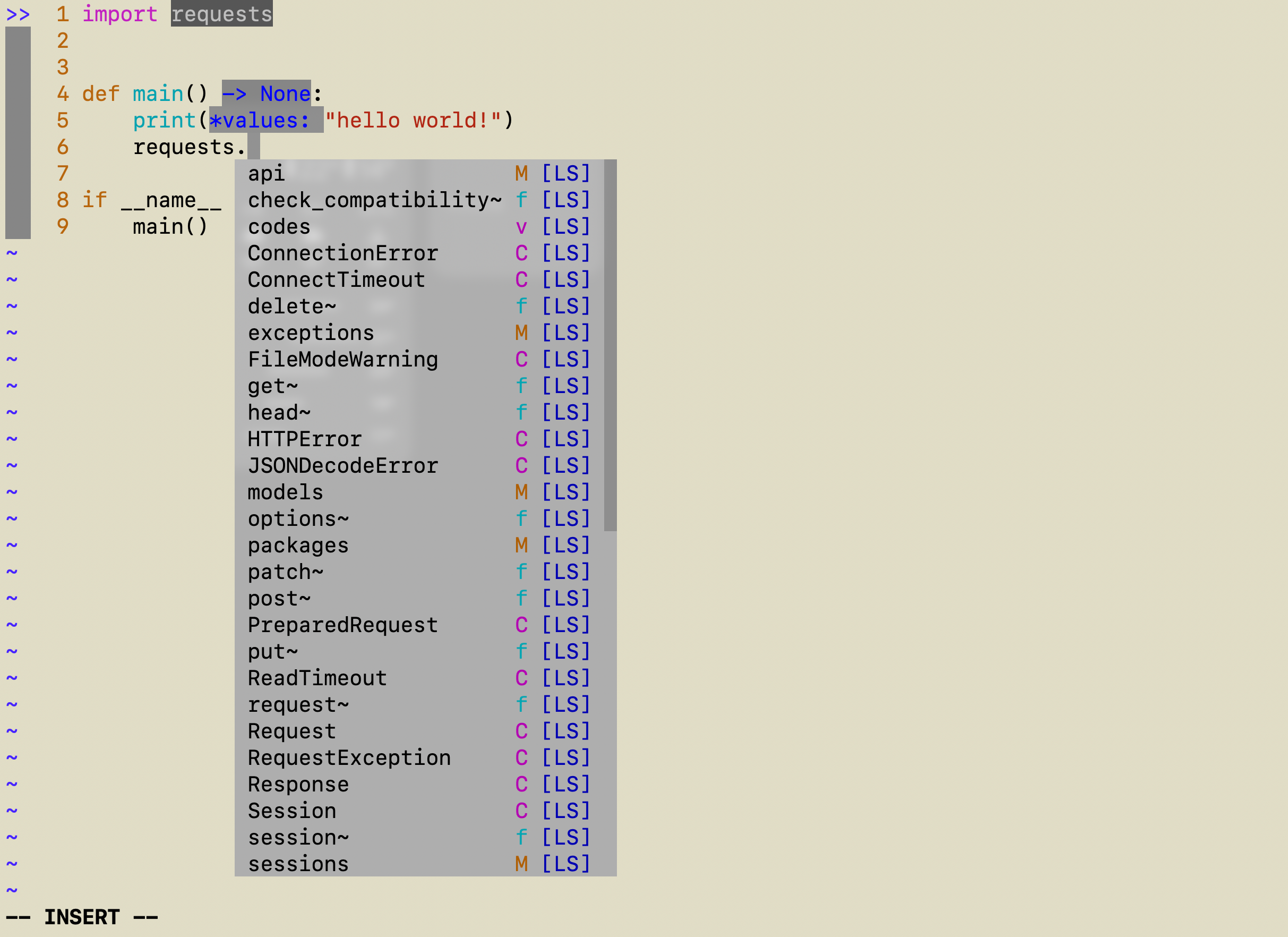Click the '-- INSERT --' mode indicator
This screenshot has height=937, width=1288.
coord(82,917)
